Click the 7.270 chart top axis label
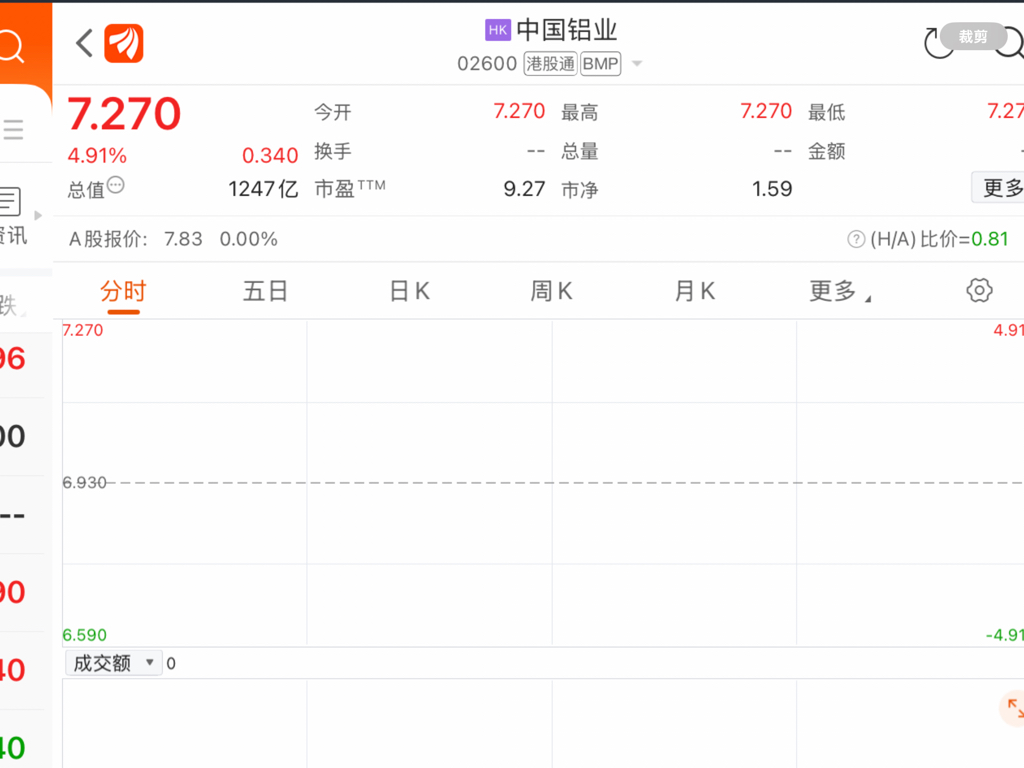Viewport: 1024px width, 768px height. tap(83, 330)
